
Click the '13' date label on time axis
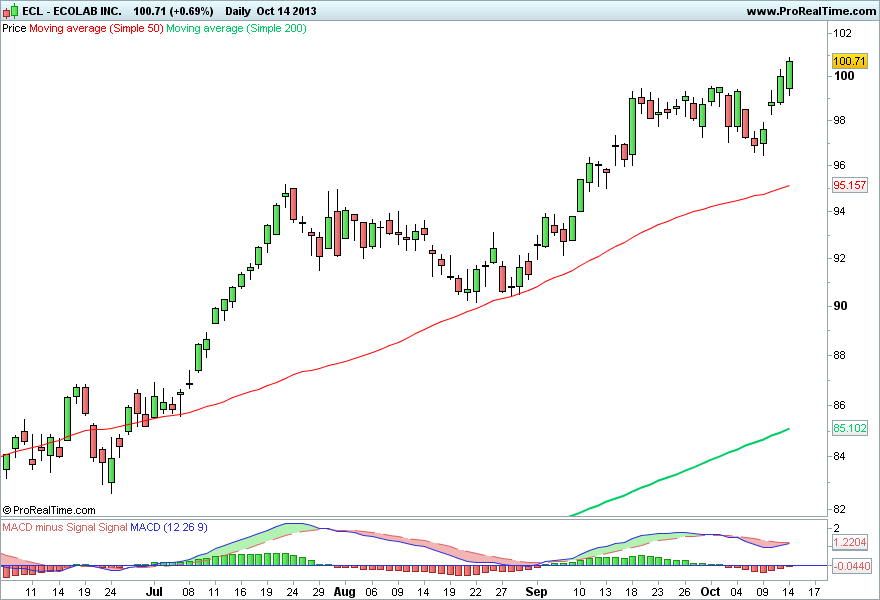[605, 592]
